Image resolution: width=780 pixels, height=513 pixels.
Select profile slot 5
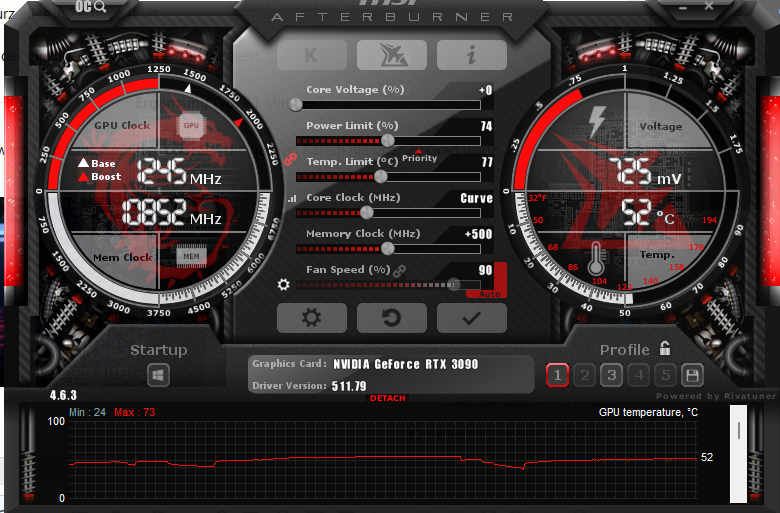click(x=666, y=375)
